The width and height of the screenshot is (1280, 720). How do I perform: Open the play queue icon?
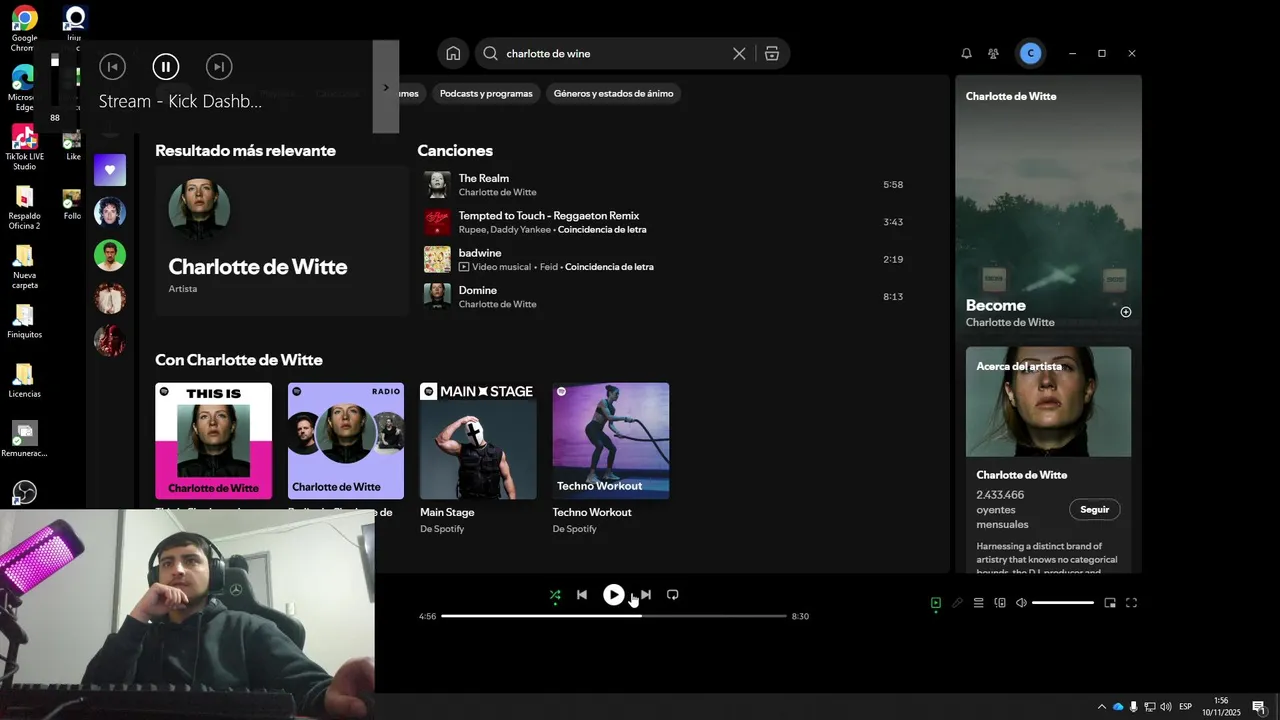tap(979, 603)
